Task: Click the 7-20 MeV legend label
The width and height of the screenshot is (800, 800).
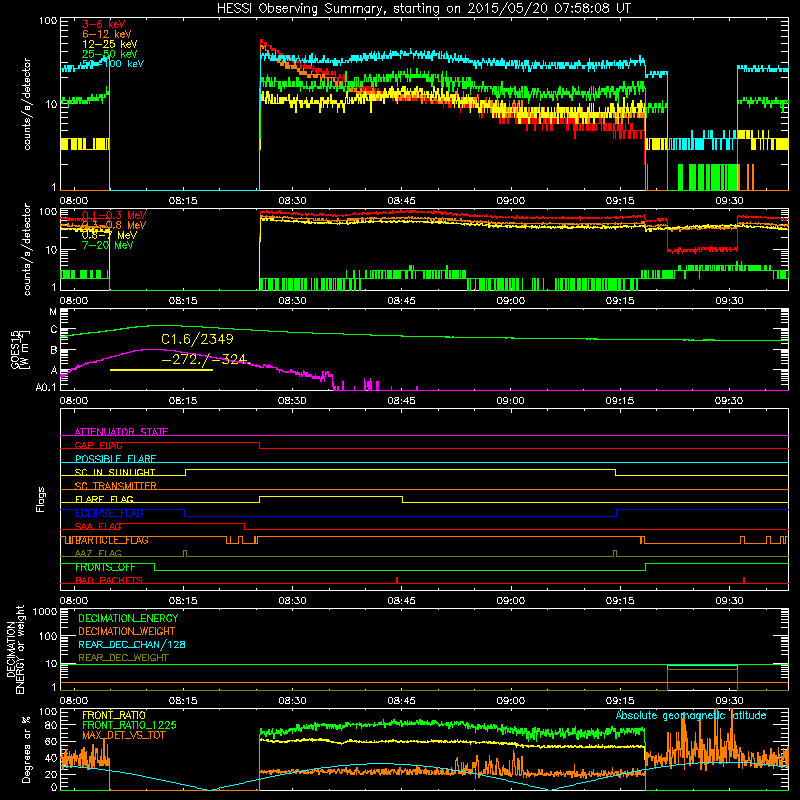Action: [108, 245]
